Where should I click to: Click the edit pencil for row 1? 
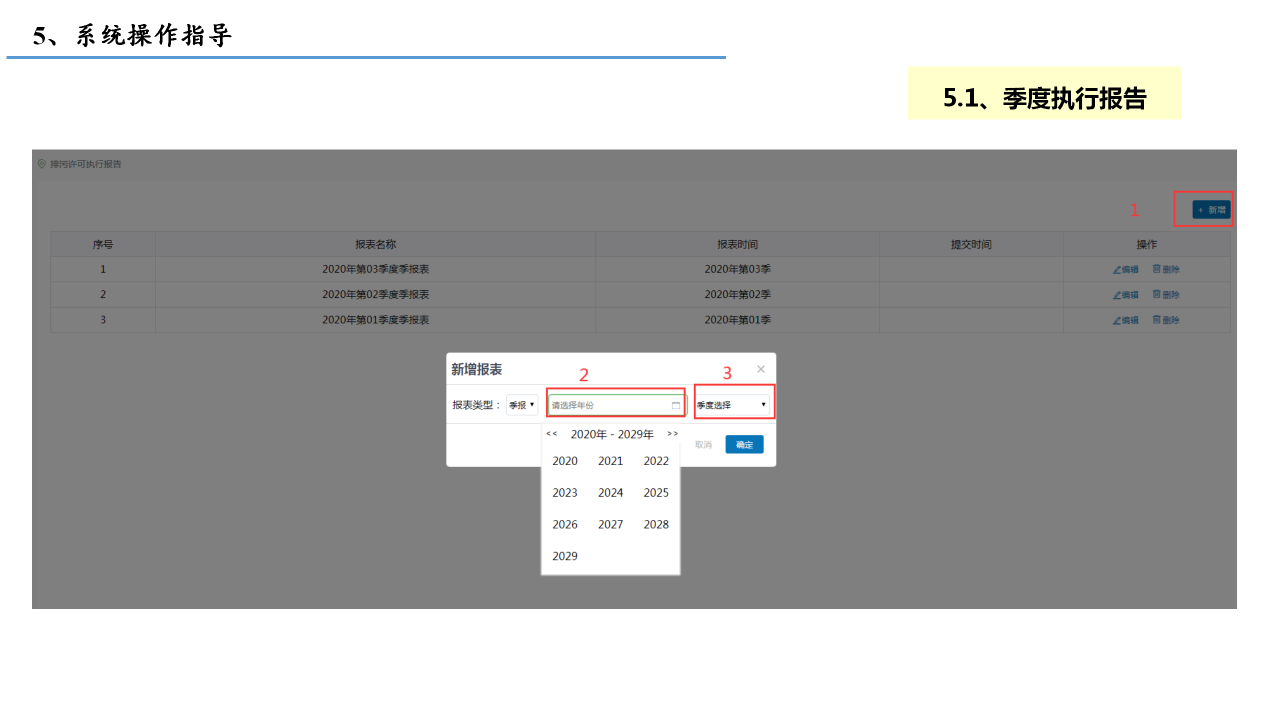coord(1118,269)
